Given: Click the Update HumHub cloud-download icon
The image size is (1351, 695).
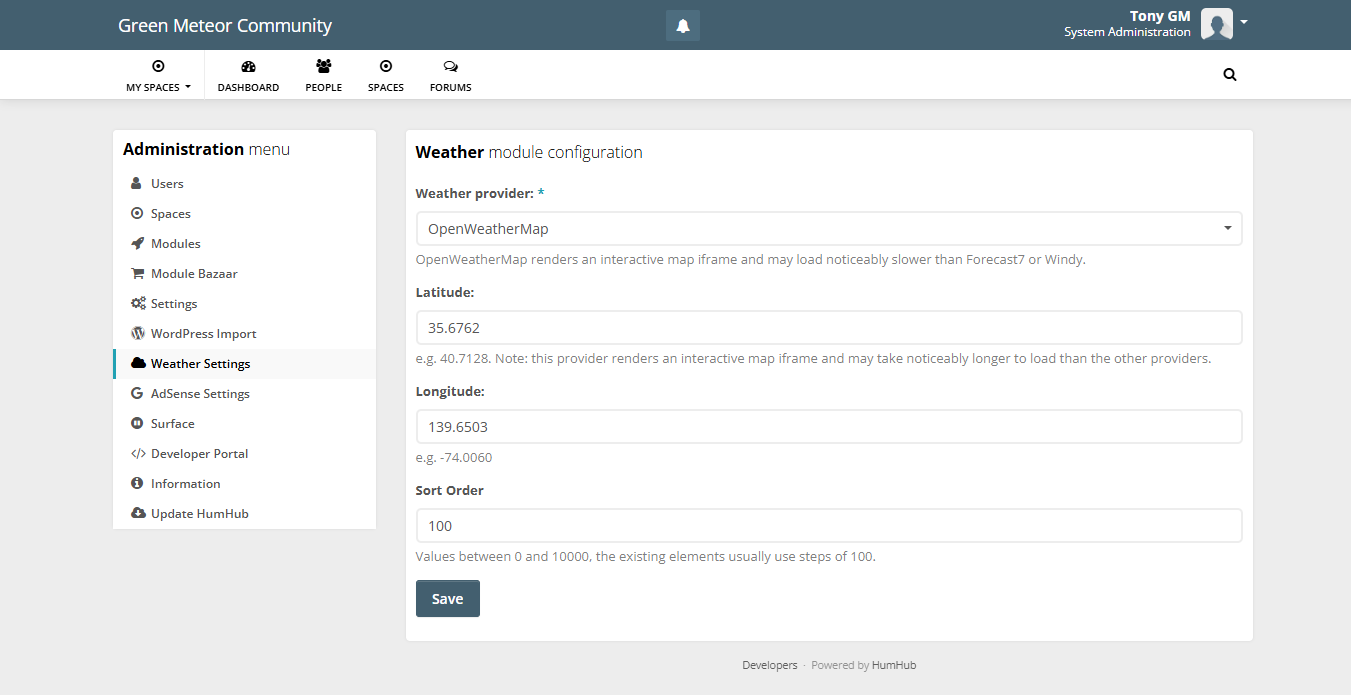Looking at the screenshot, I should 138,514.
